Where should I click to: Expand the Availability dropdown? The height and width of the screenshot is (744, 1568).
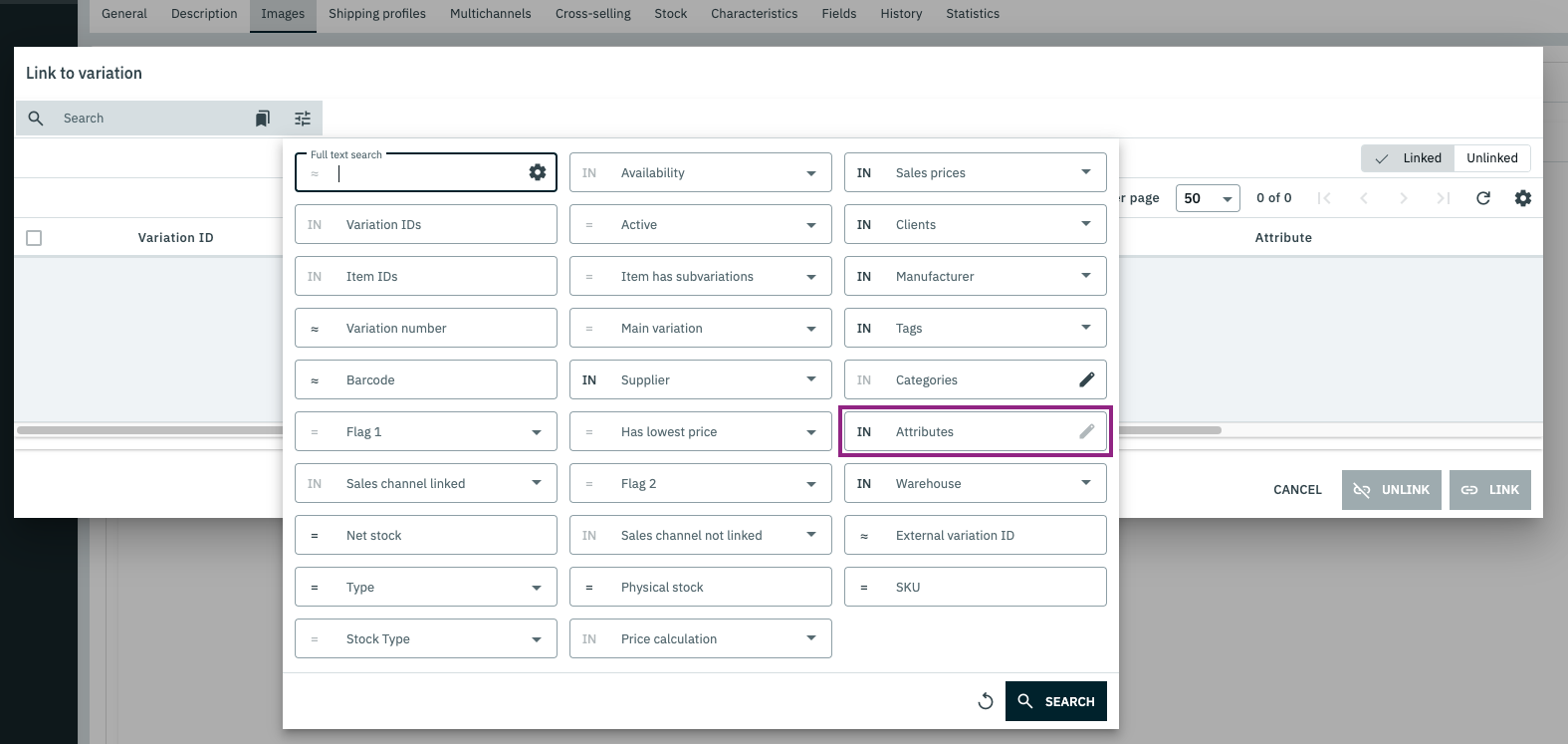click(x=810, y=173)
